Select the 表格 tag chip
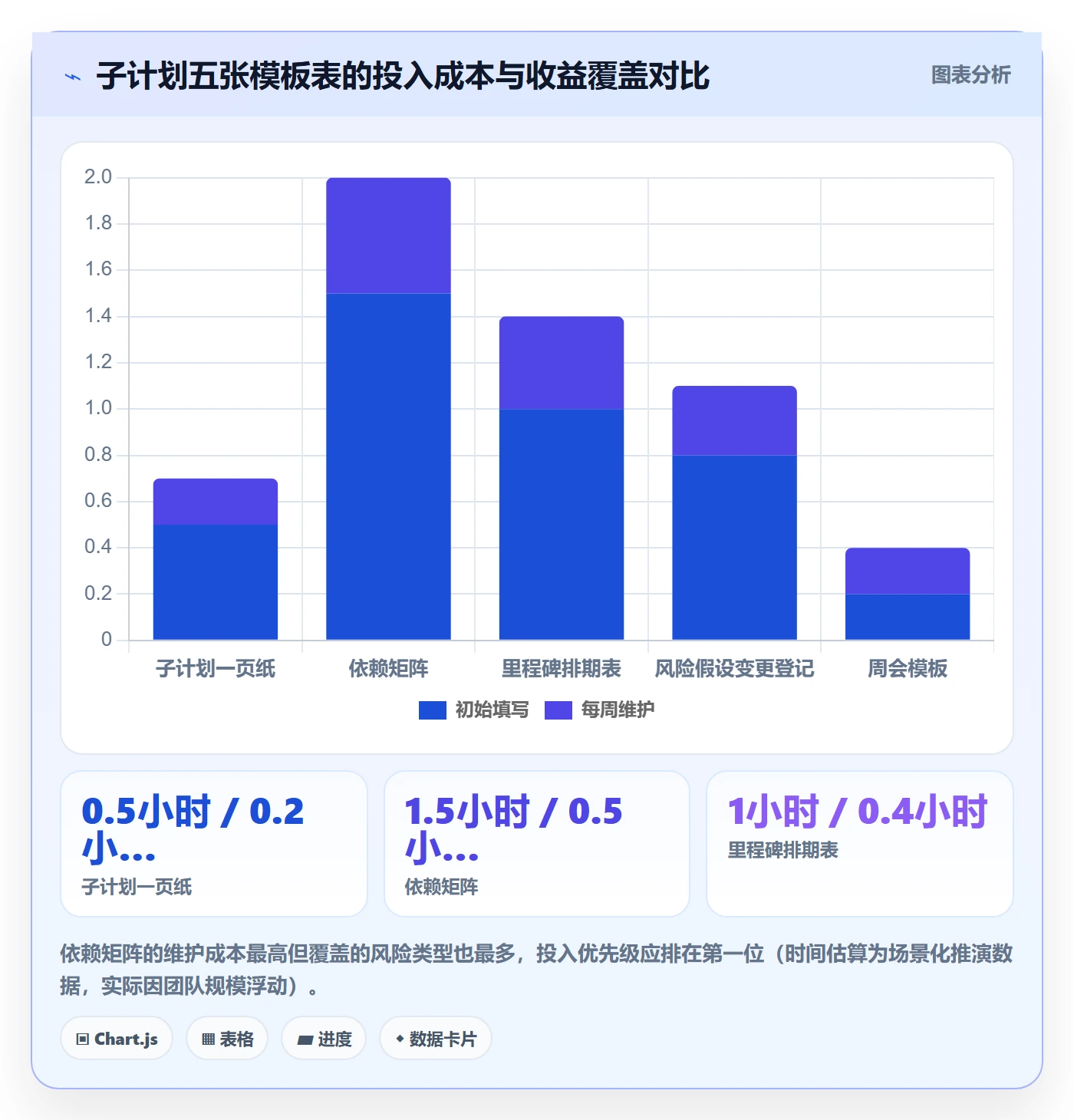Image resolution: width=1074 pixels, height=1120 pixels. click(227, 1039)
